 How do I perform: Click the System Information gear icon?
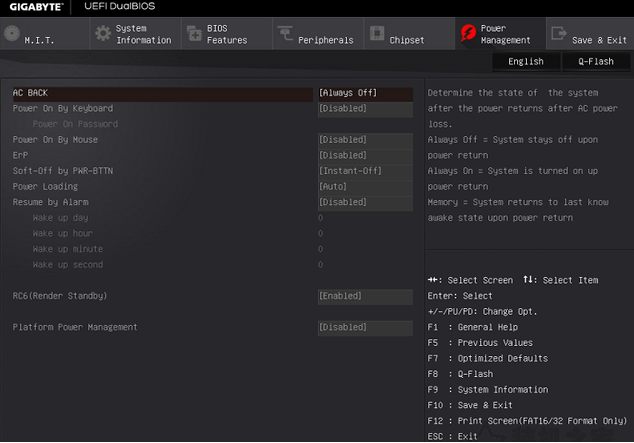102,33
